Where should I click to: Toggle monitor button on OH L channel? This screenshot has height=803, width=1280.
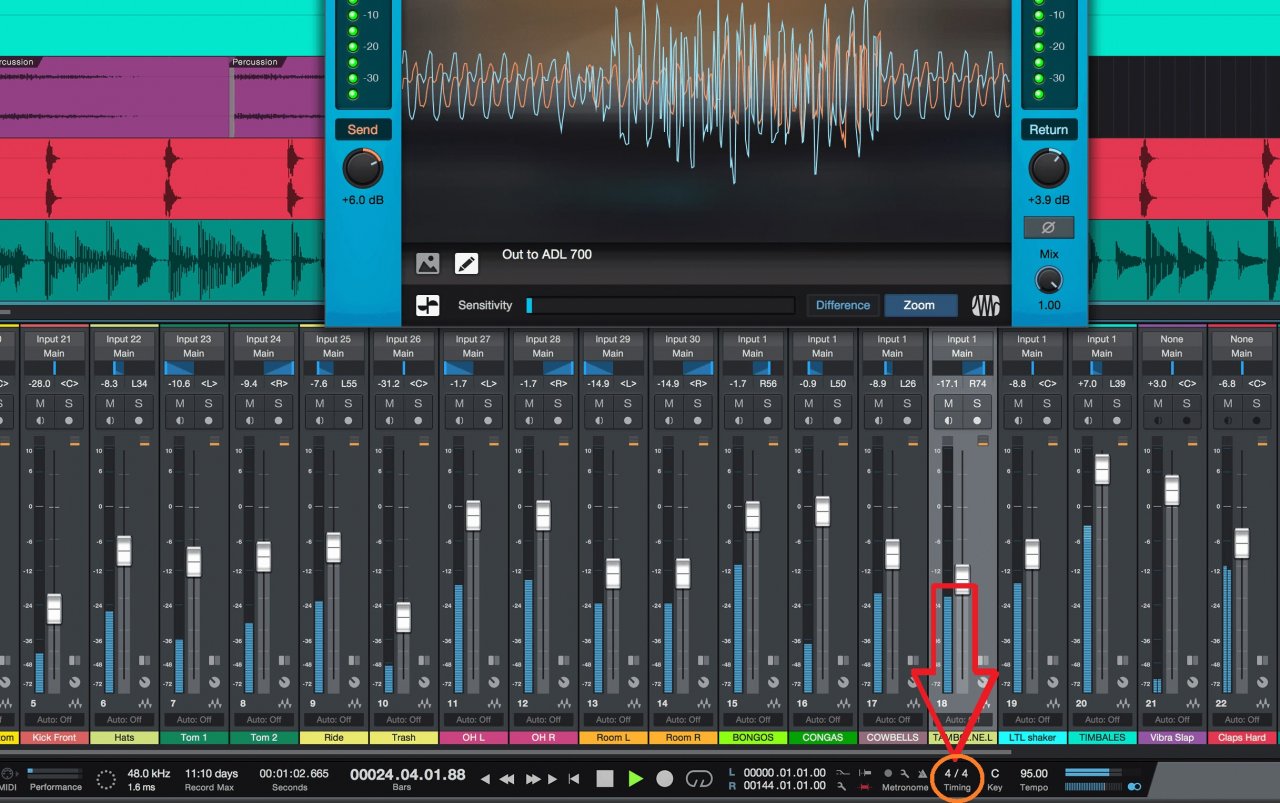[x=459, y=420]
